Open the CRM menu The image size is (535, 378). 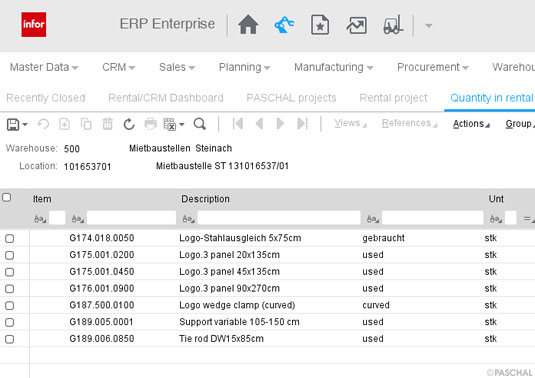pos(118,67)
